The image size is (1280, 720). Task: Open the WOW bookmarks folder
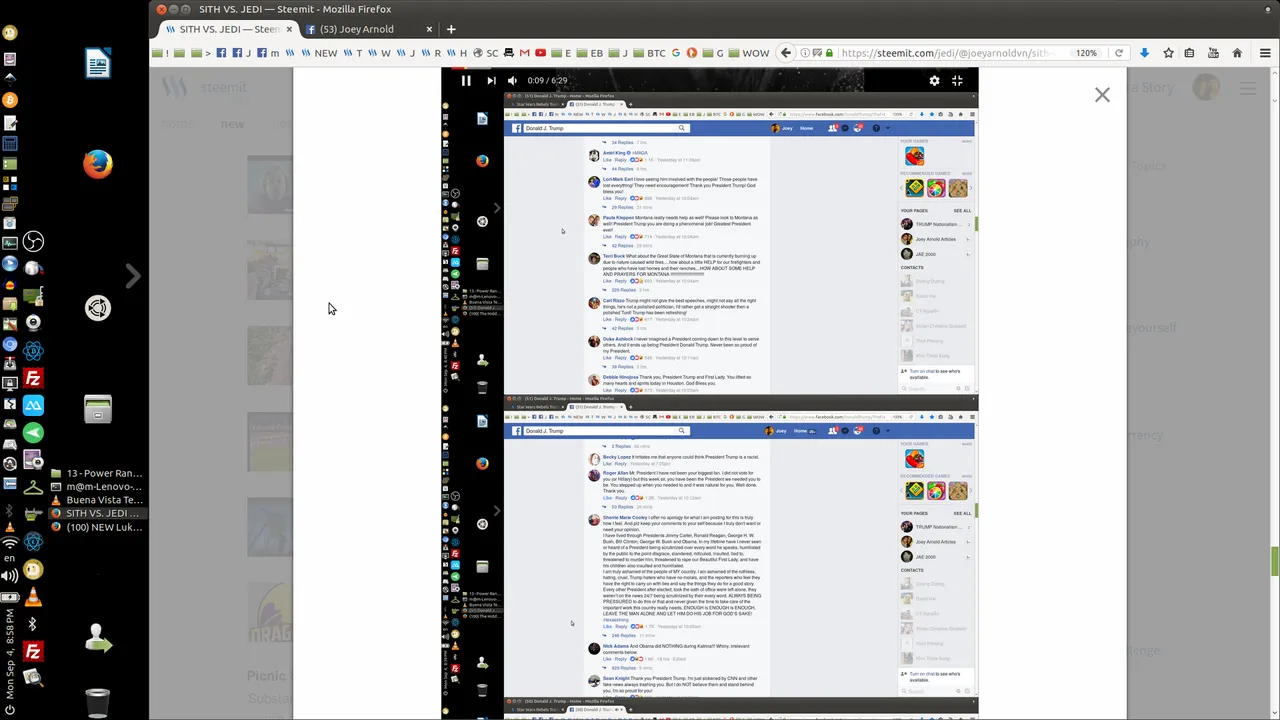[x=748, y=53]
